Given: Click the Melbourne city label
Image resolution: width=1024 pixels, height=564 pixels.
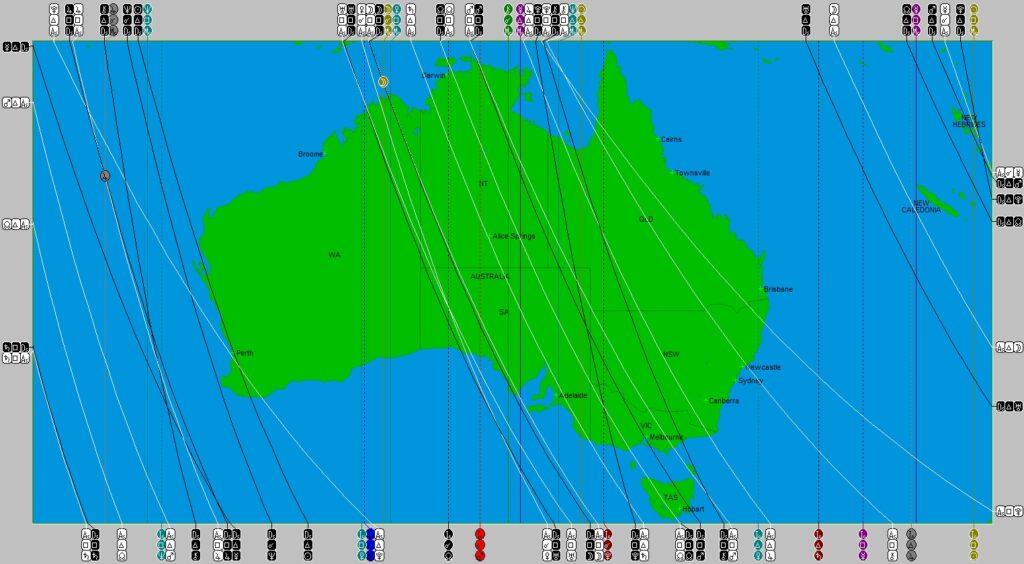Looking at the screenshot, I should click(x=665, y=437).
